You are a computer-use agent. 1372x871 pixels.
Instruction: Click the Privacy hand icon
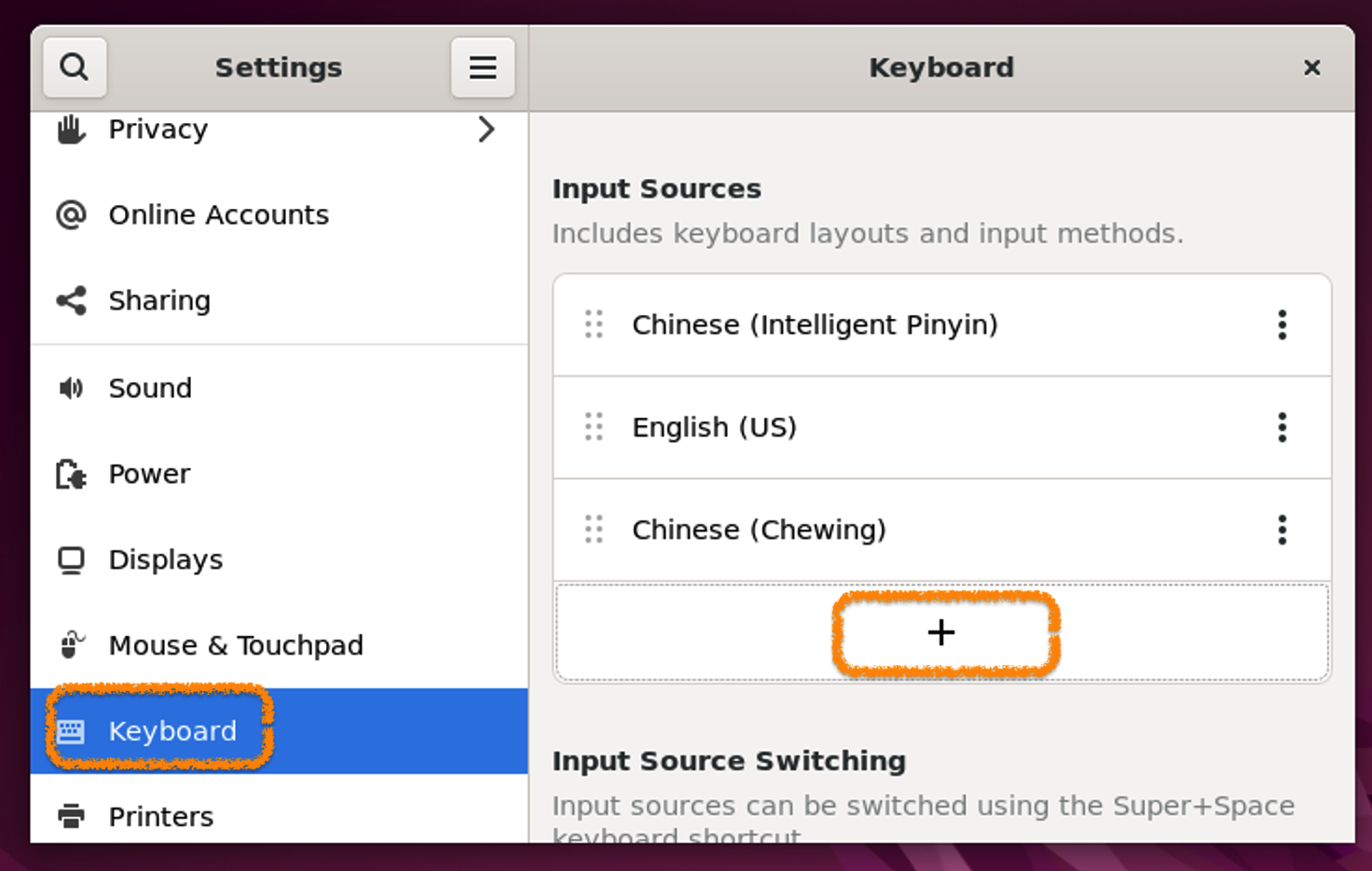(71, 130)
